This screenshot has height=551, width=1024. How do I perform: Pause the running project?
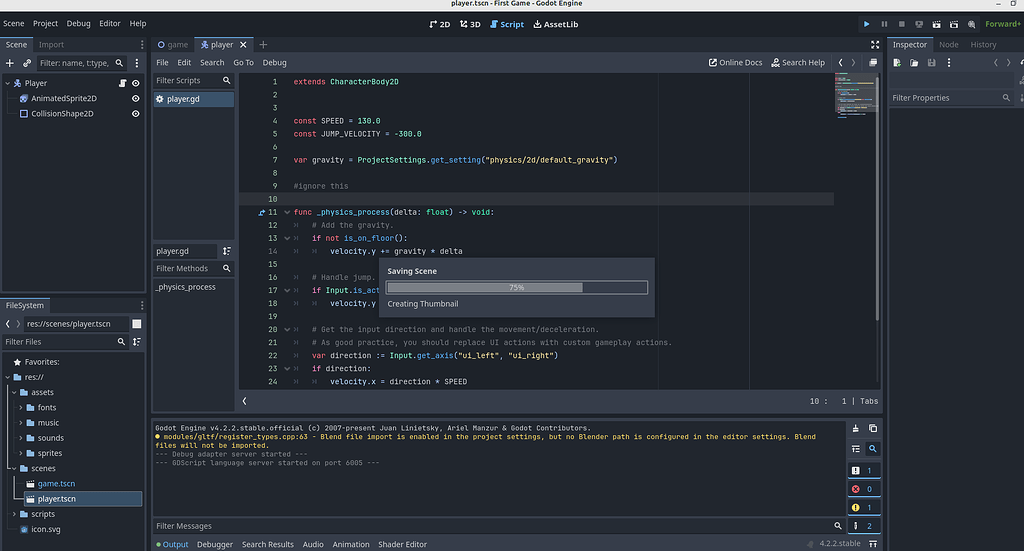click(x=884, y=24)
